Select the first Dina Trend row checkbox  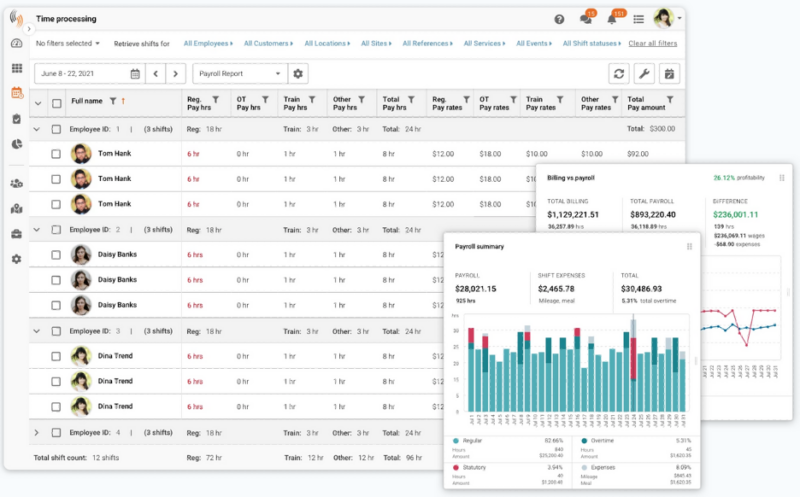[x=57, y=355]
